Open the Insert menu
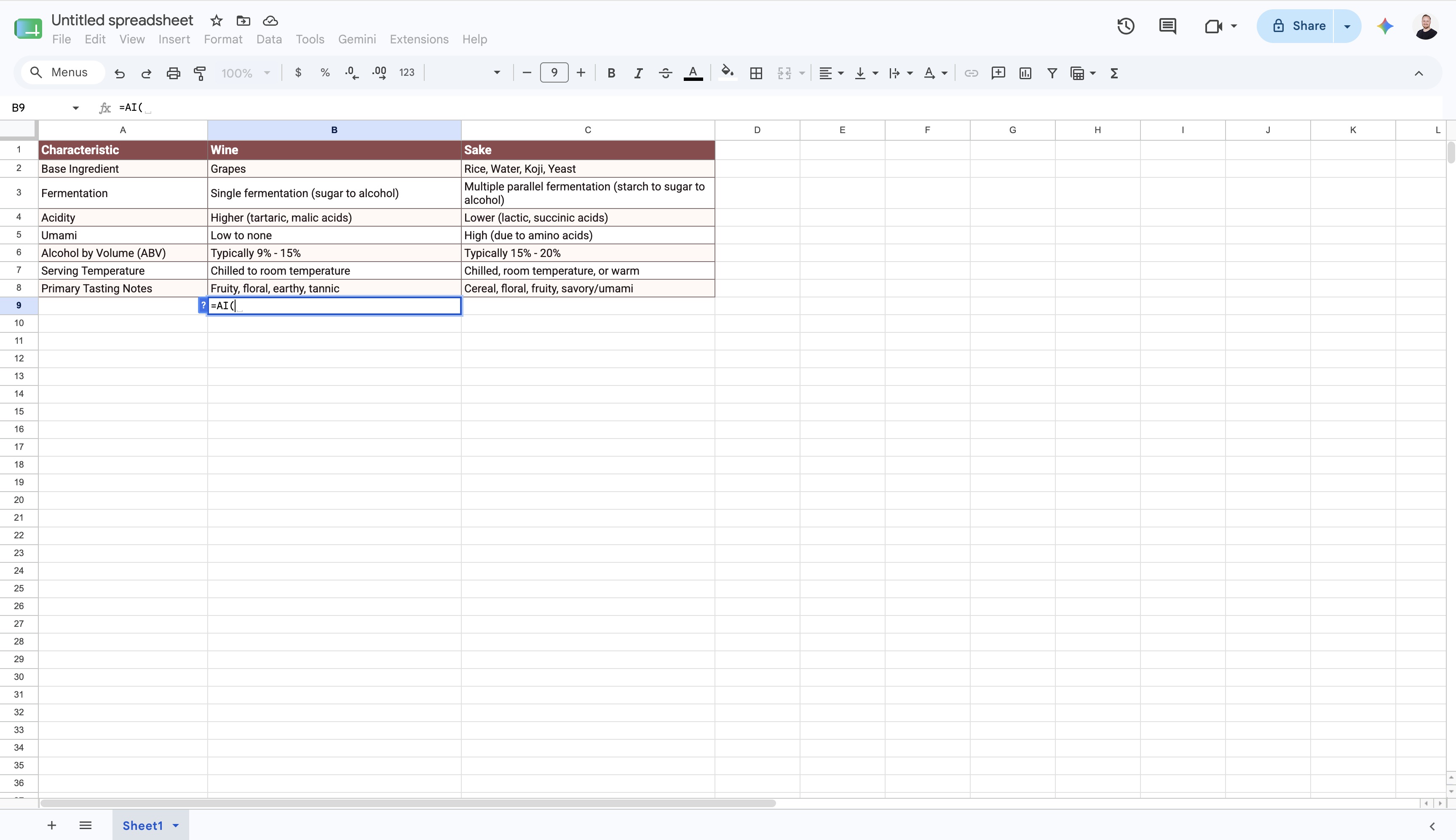The image size is (1456, 840). [174, 39]
